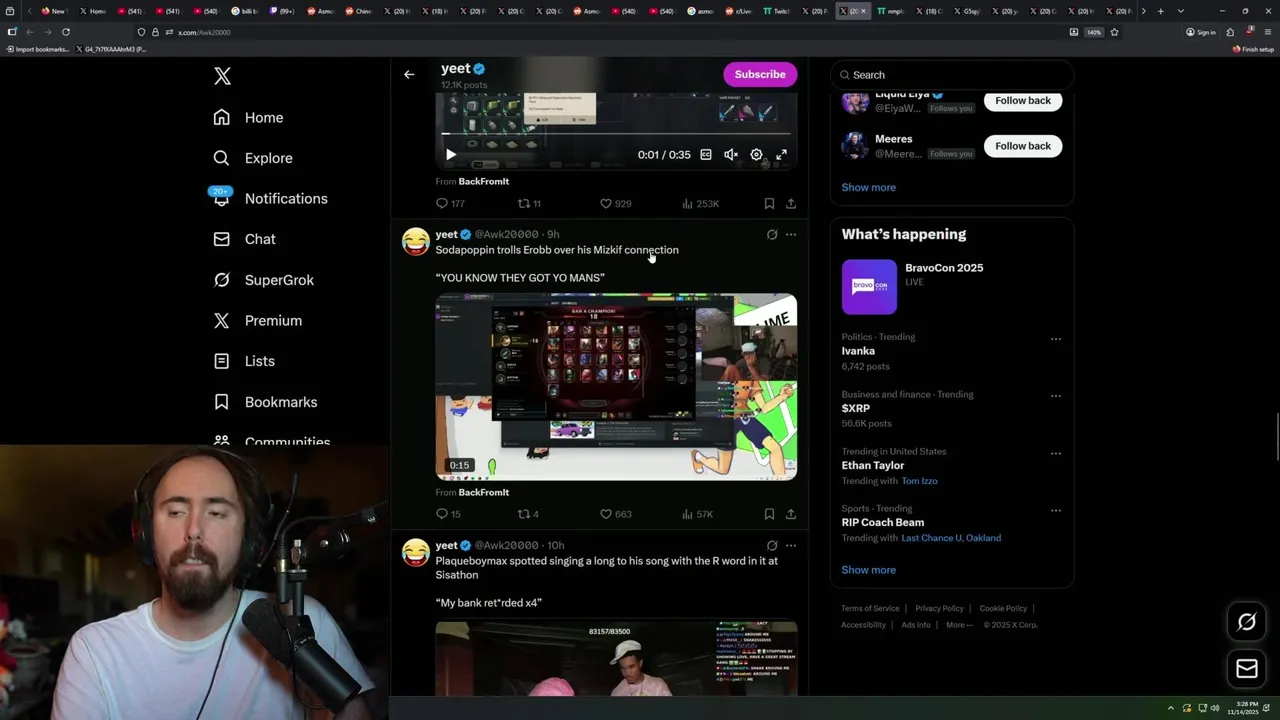
Task: Enter fullscreen on top video
Action: pyautogui.click(x=781, y=155)
